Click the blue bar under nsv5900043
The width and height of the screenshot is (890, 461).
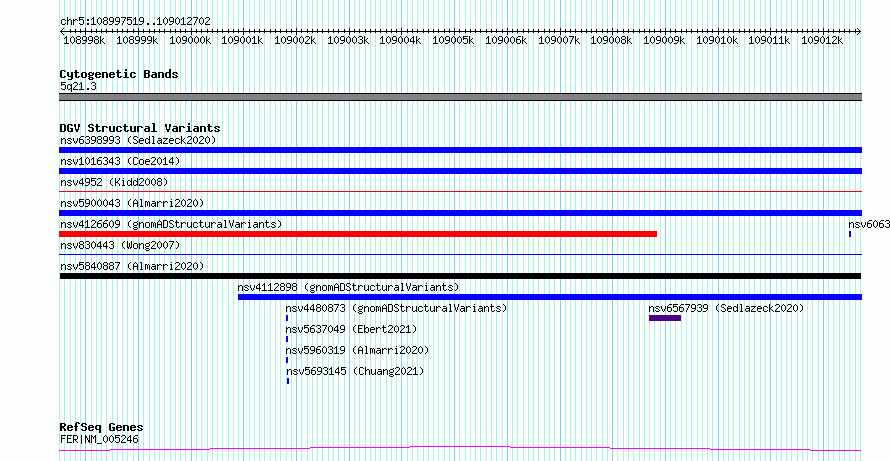pyautogui.click(x=460, y=213)
